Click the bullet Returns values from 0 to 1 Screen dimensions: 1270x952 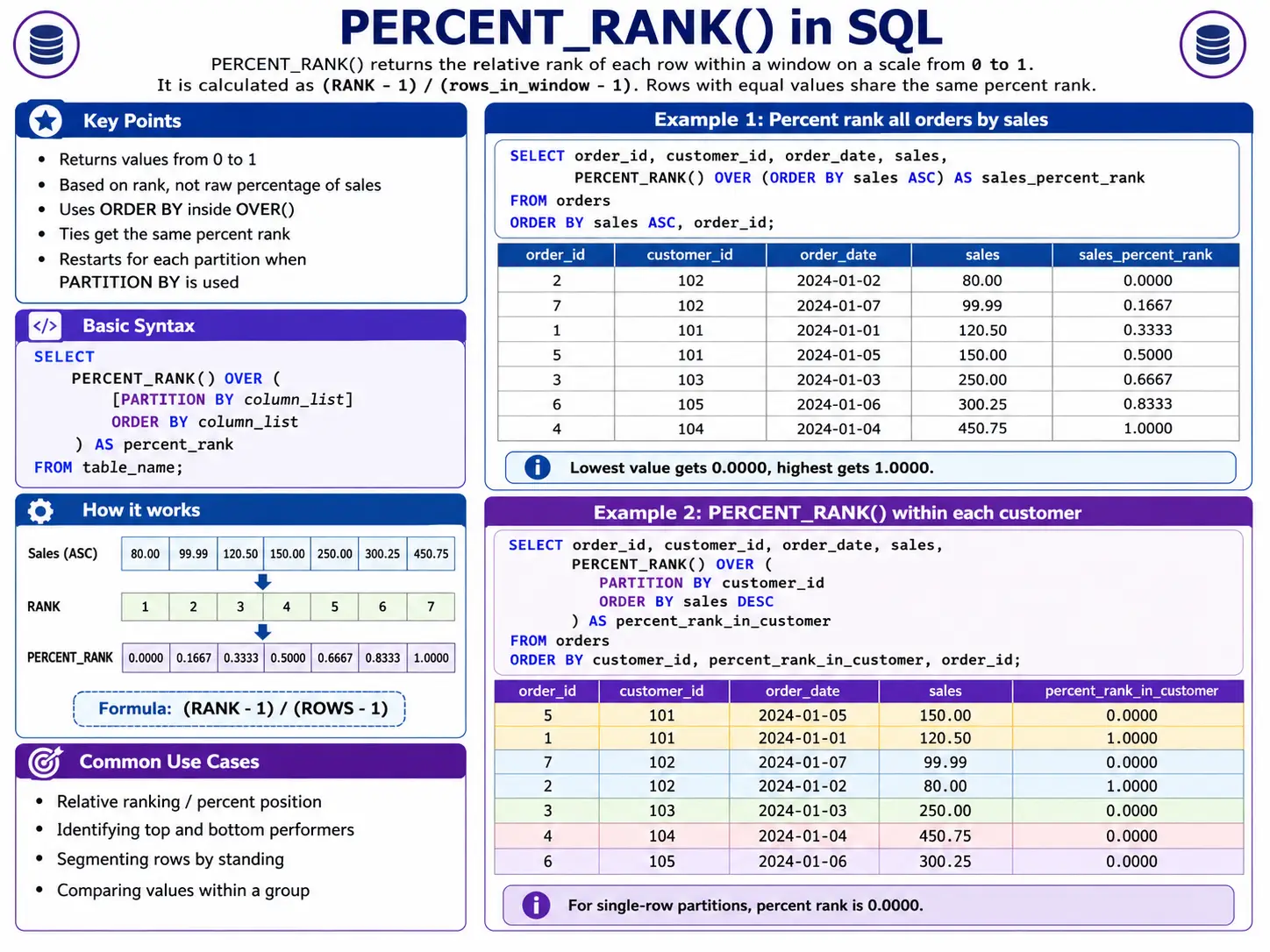(158, 160)
